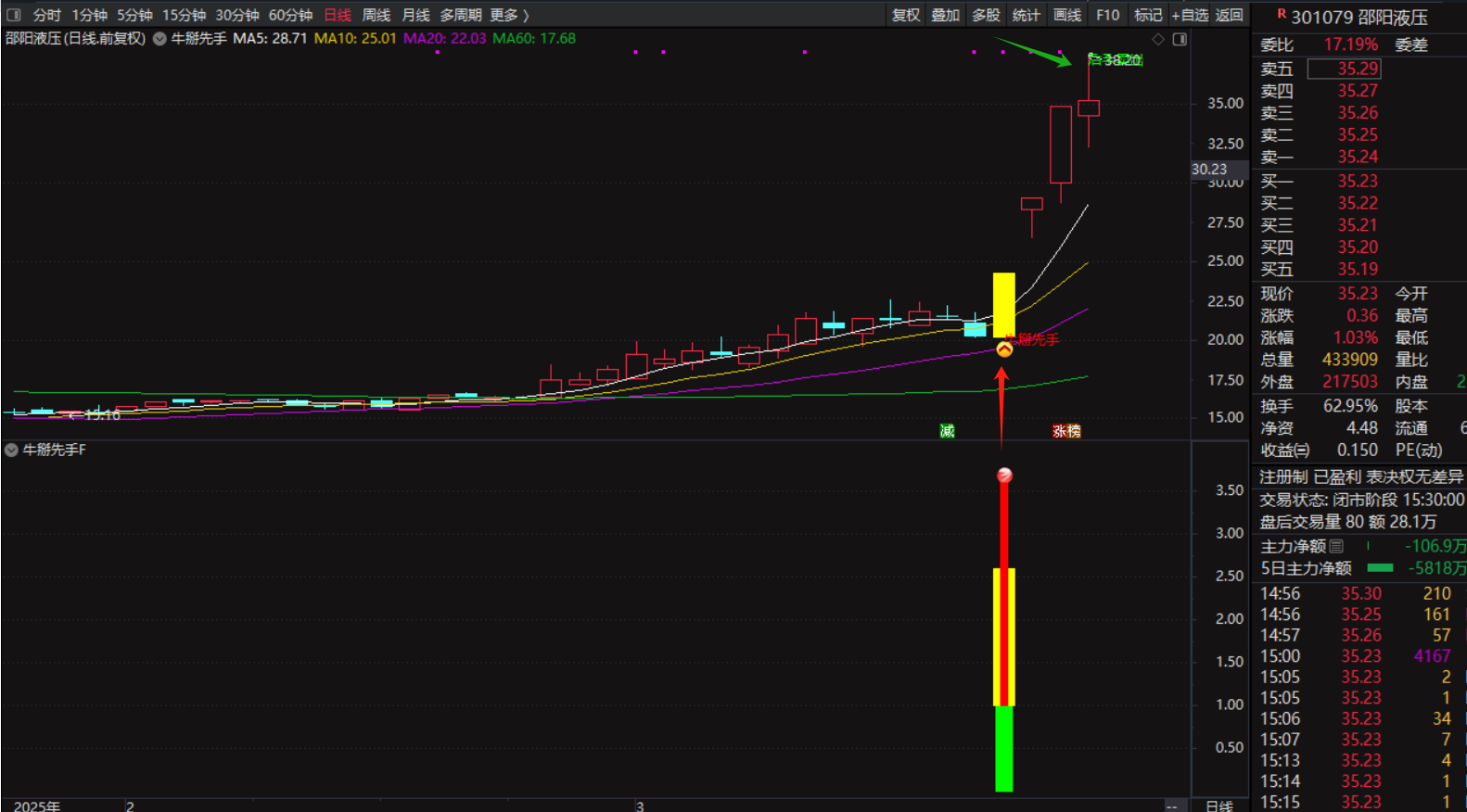The width and height of the screenshot is (1467, 812).
Task: Toggle the left sidebar panel icon
Action: (14, 15)
